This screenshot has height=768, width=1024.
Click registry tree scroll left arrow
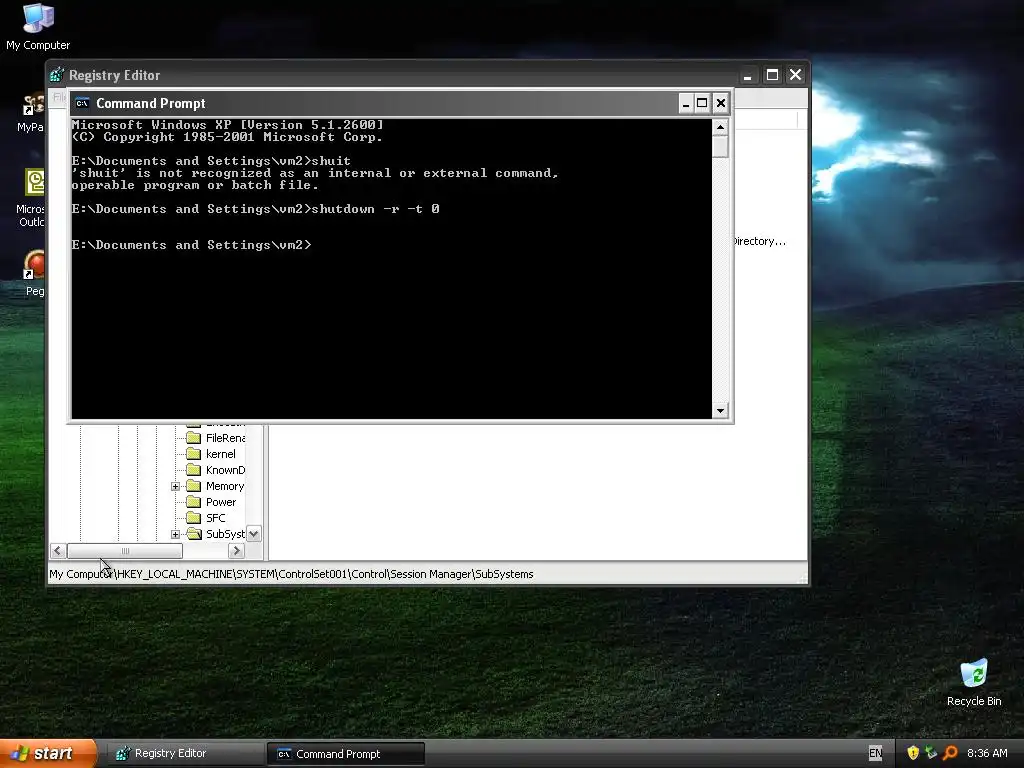[57, 551]
